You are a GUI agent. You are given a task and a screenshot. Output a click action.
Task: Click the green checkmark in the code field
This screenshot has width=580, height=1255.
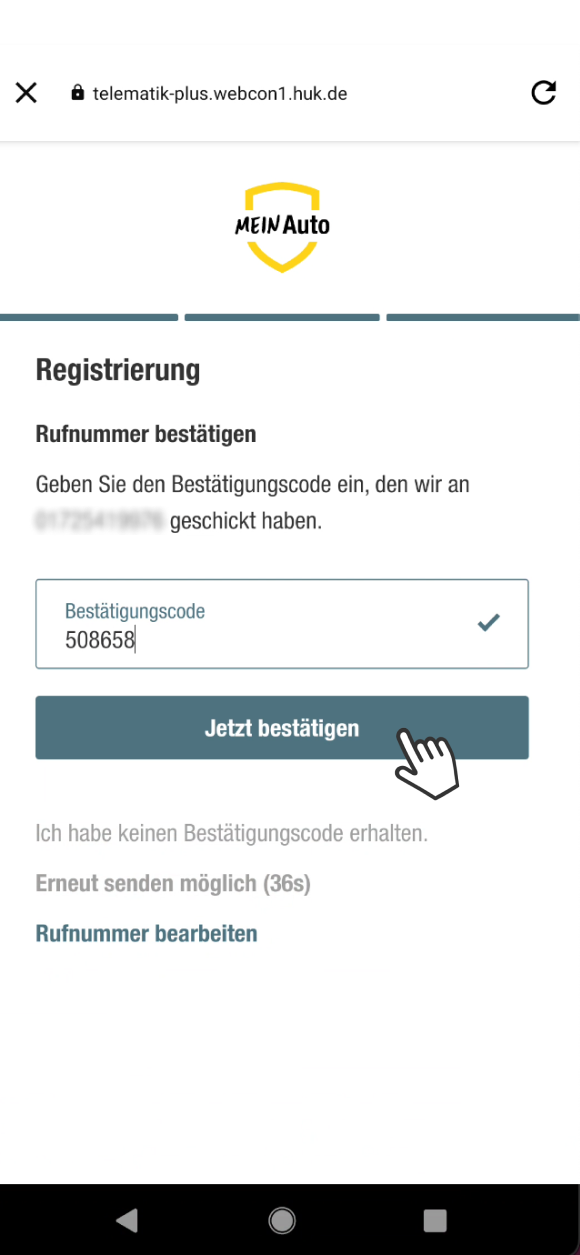coord(489,623)
